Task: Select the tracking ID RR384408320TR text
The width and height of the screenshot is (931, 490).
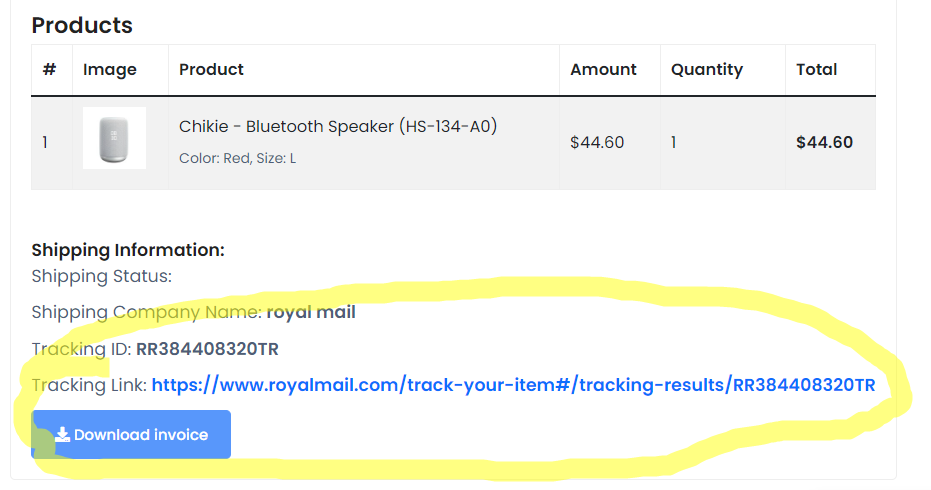Action: click(x=207, y=349)
